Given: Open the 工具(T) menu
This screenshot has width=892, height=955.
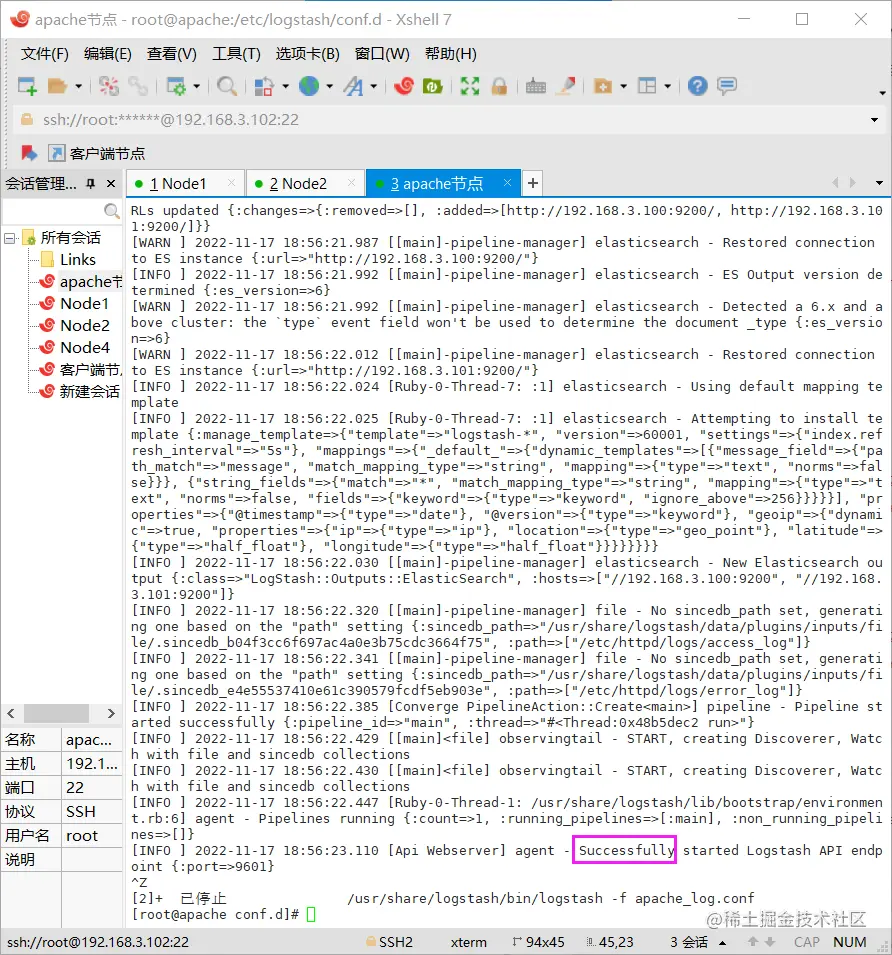Looking at the screenshot, I should point(236,54).
